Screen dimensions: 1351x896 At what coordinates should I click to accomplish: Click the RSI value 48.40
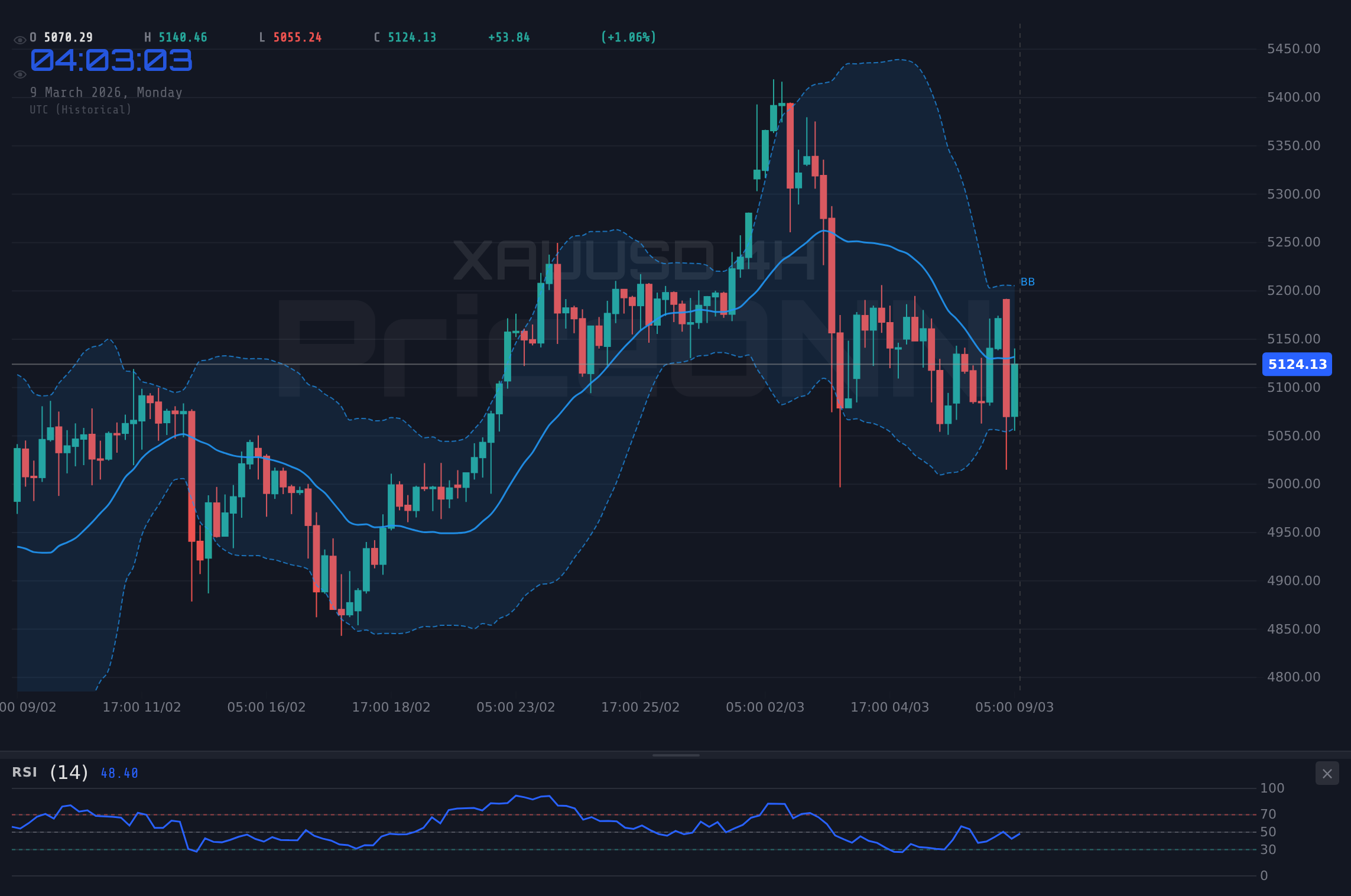point(119,774)
